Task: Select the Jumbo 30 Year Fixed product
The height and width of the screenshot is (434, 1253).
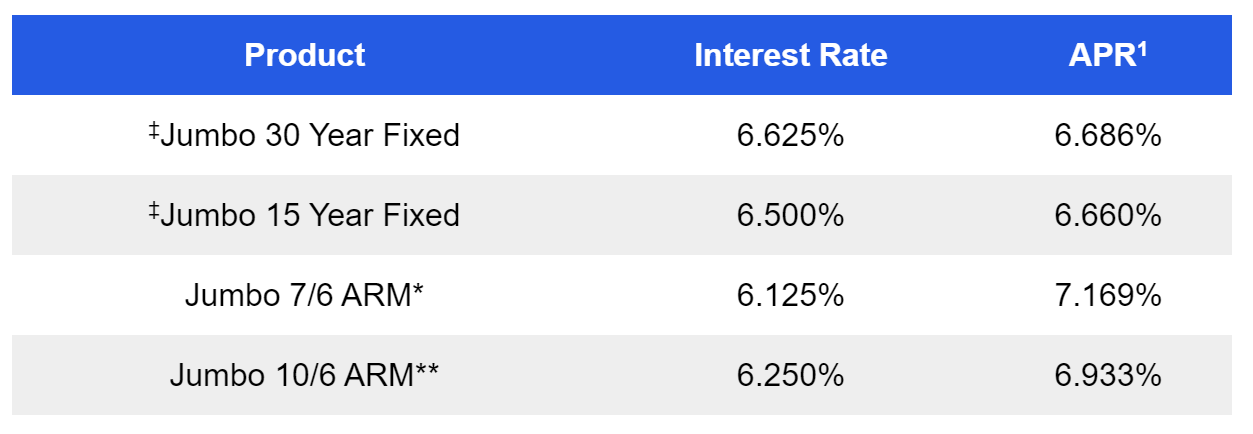Action: [310, 135]
